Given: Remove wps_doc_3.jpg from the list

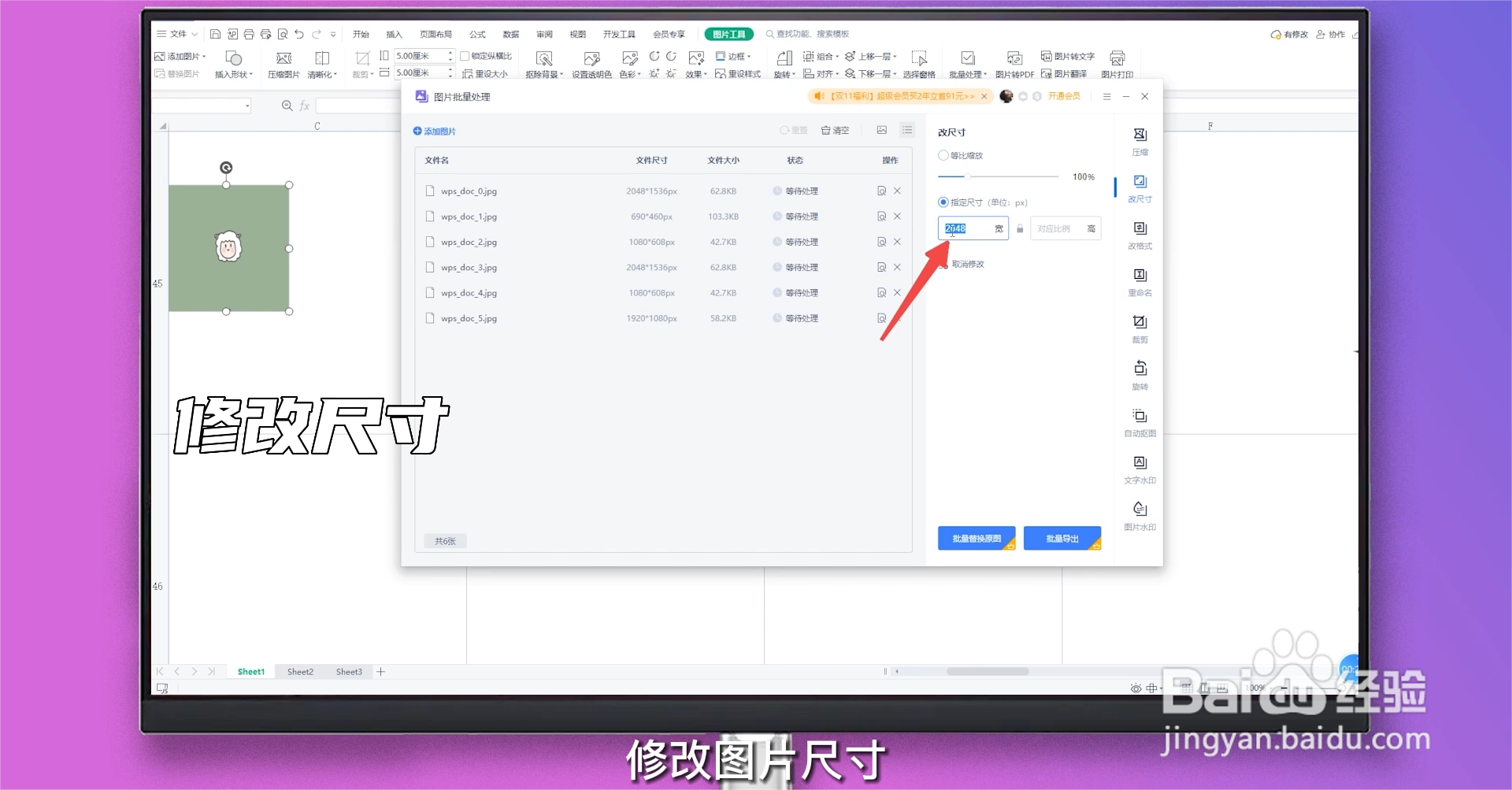Looking at the screenshot, I should (x=897, y=267).
